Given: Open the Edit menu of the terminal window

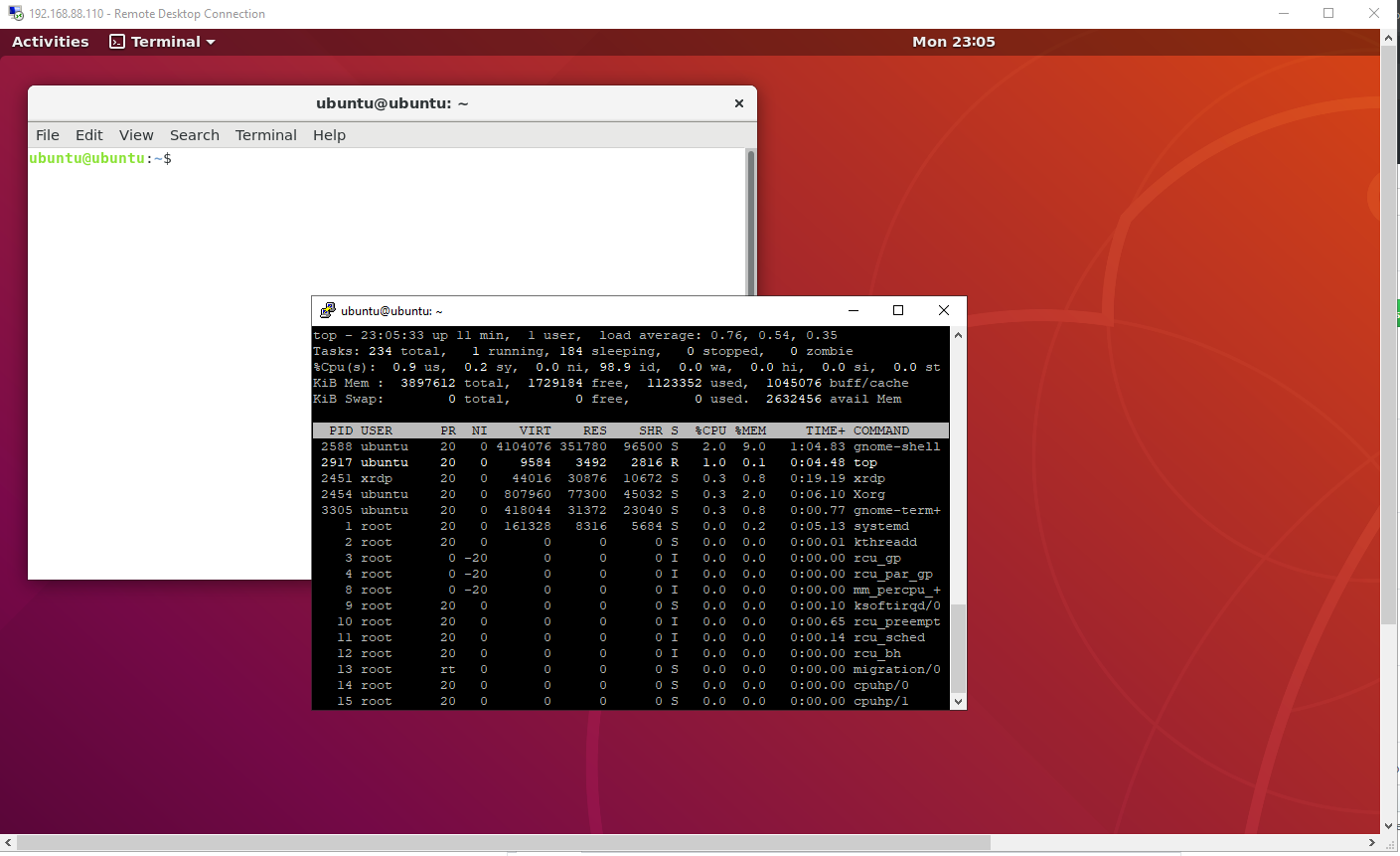Looking at the screenshot, I should (88, 135).
